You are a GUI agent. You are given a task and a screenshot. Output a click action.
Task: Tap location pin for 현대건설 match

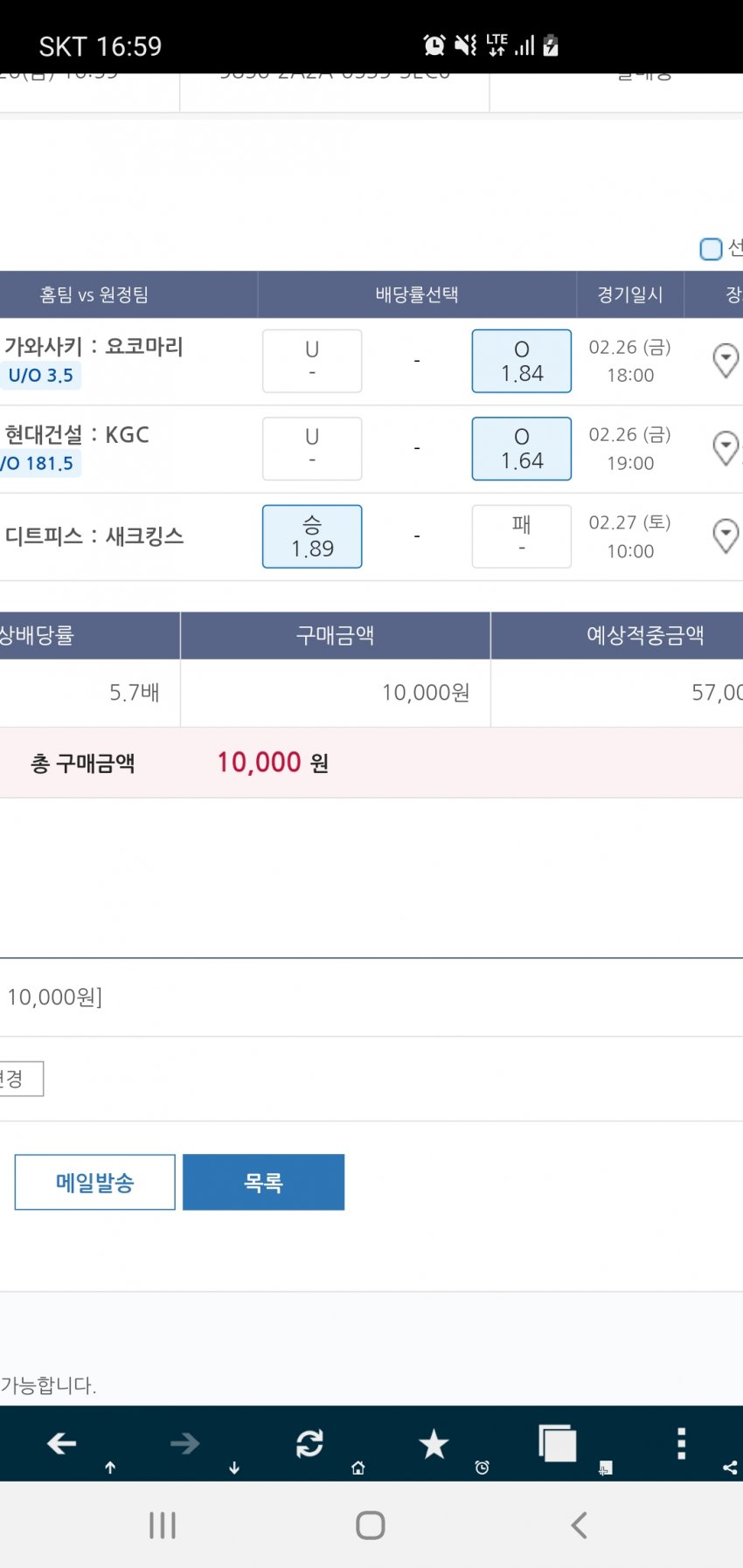[x=726, y=448]
